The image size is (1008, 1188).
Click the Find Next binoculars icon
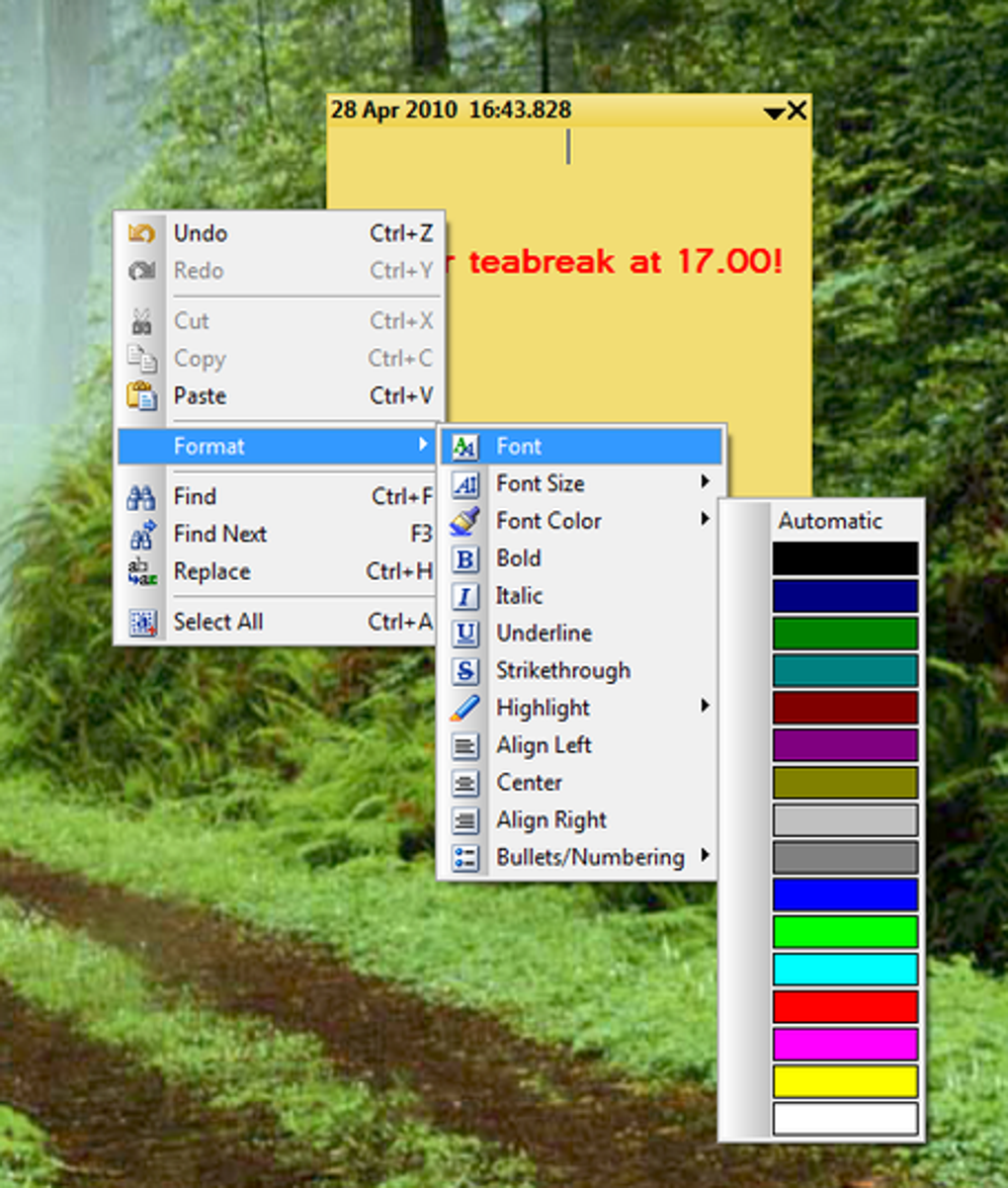pos(142,535)
